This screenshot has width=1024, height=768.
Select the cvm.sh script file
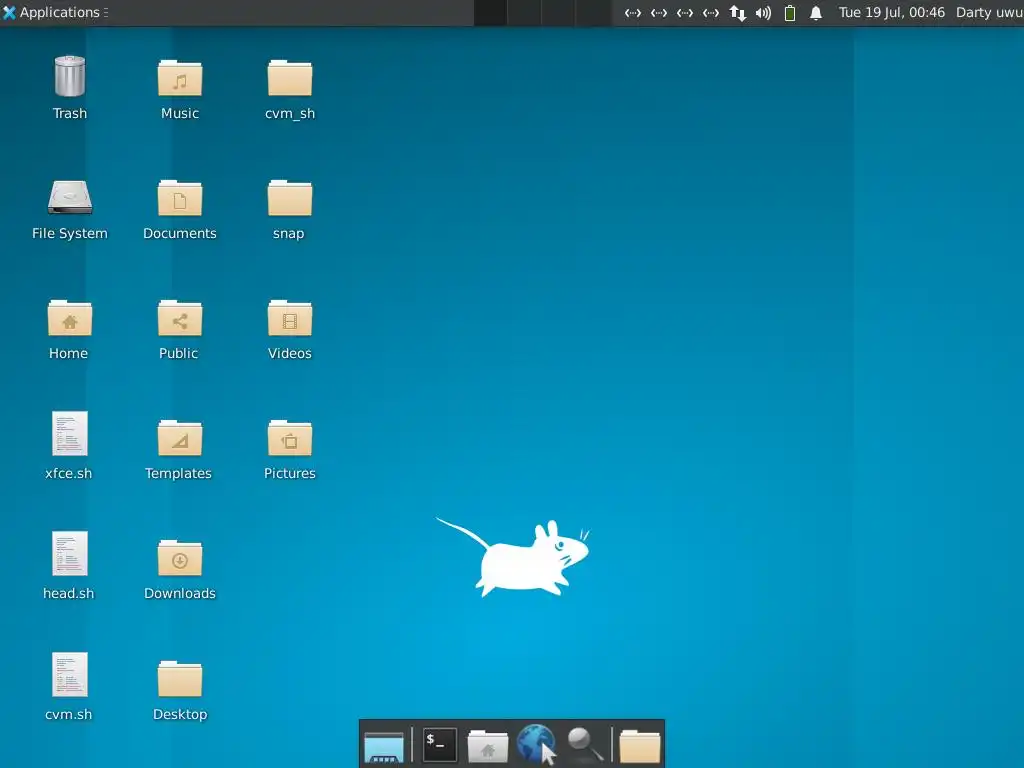(x=70, y=675)
